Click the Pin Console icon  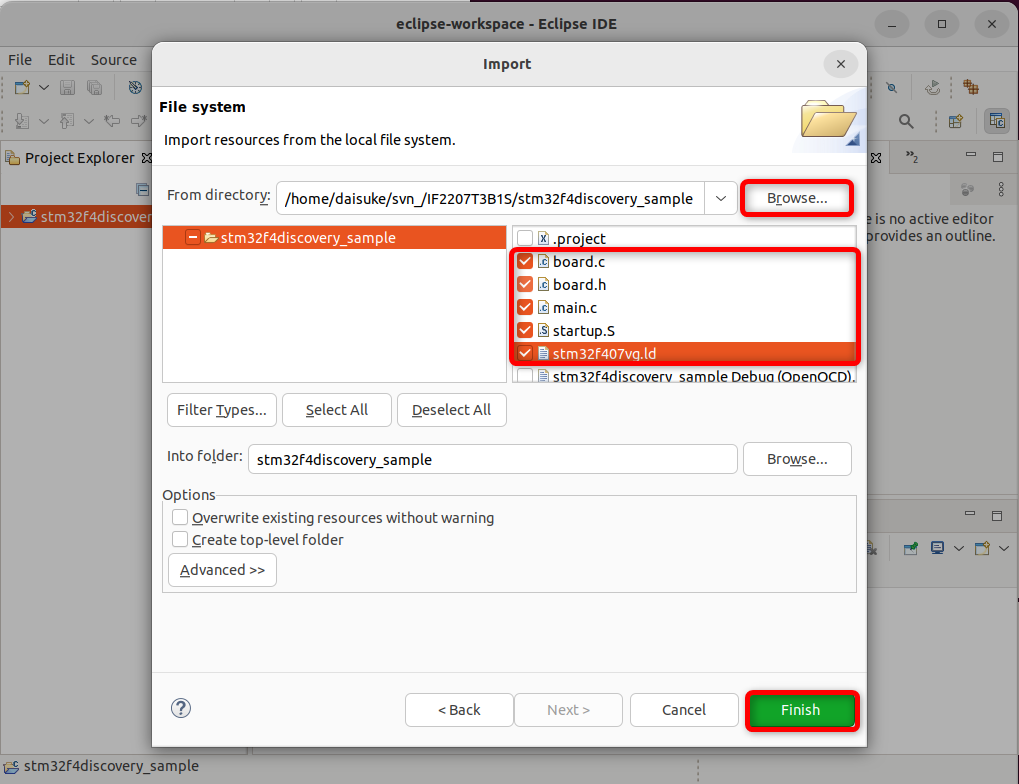(x=910, y=549)
